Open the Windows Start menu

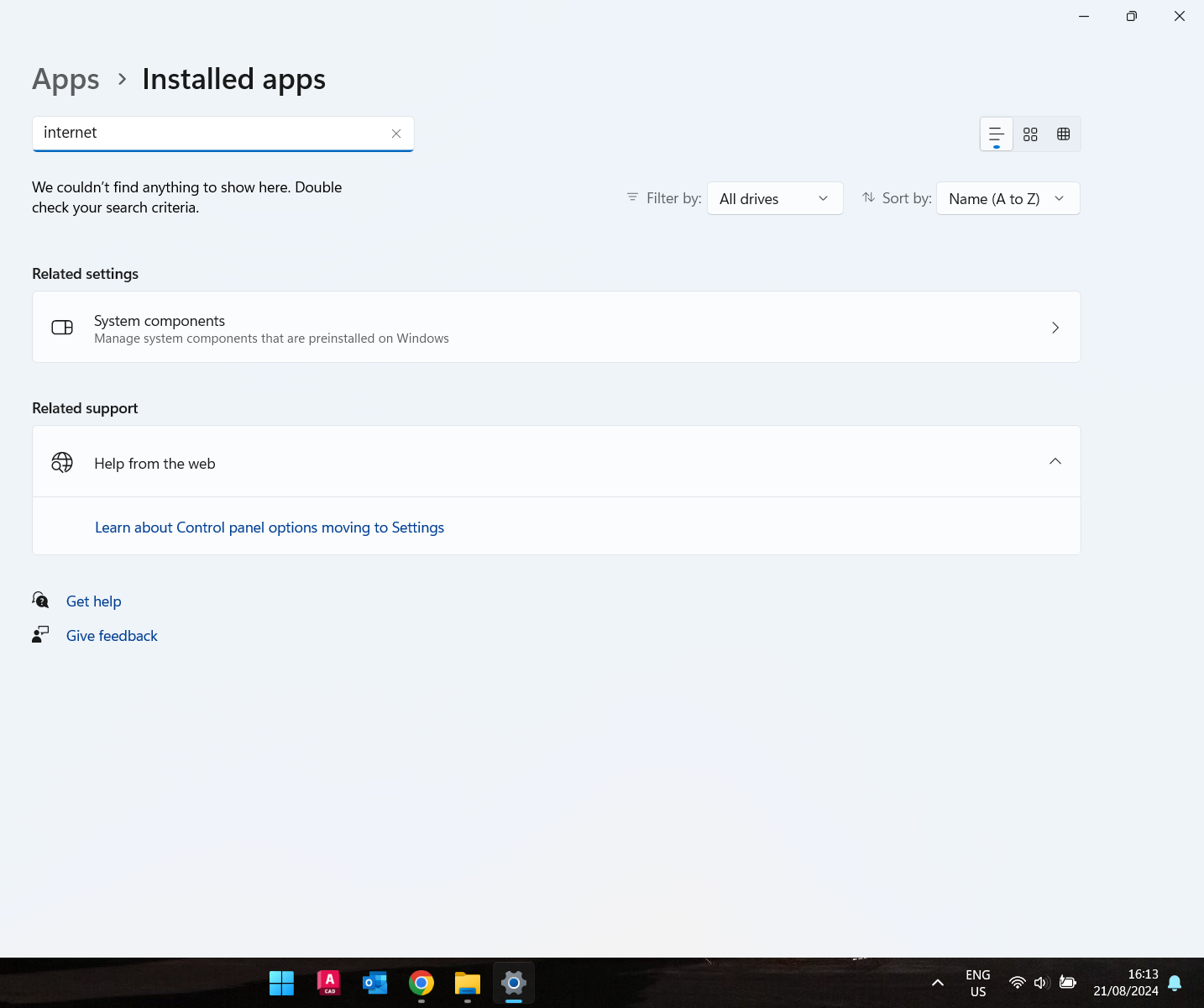pyautogui.click(x=281, y=983)
